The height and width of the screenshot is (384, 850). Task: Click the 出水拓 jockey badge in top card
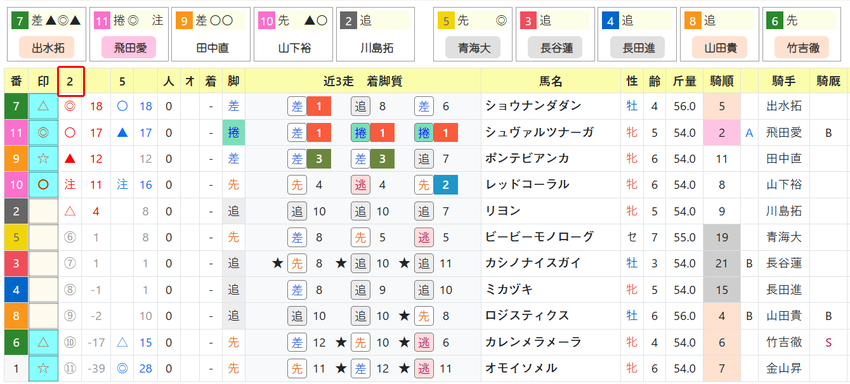[48, 48]
